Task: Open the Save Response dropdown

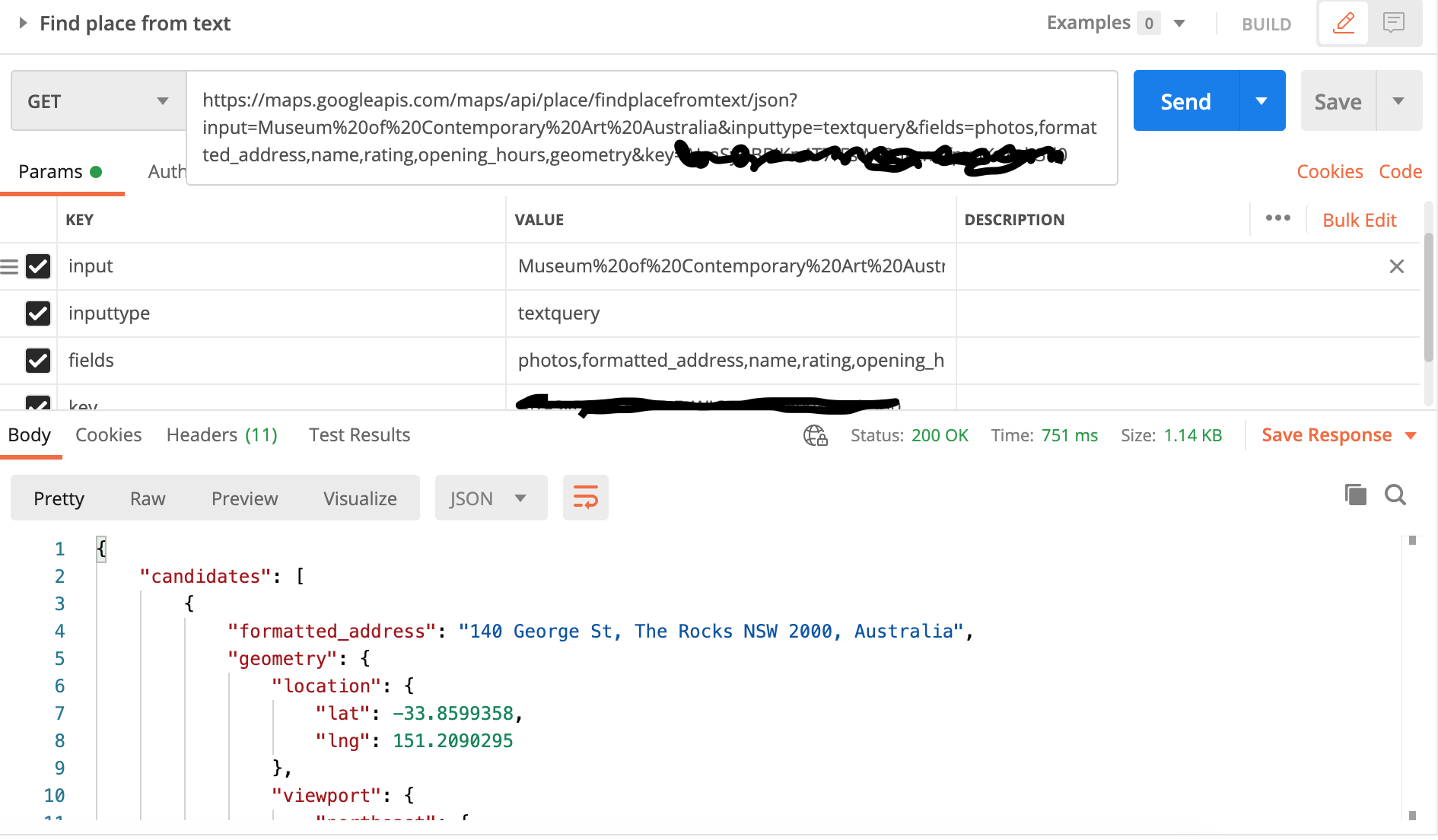Action: [1338, 435]
